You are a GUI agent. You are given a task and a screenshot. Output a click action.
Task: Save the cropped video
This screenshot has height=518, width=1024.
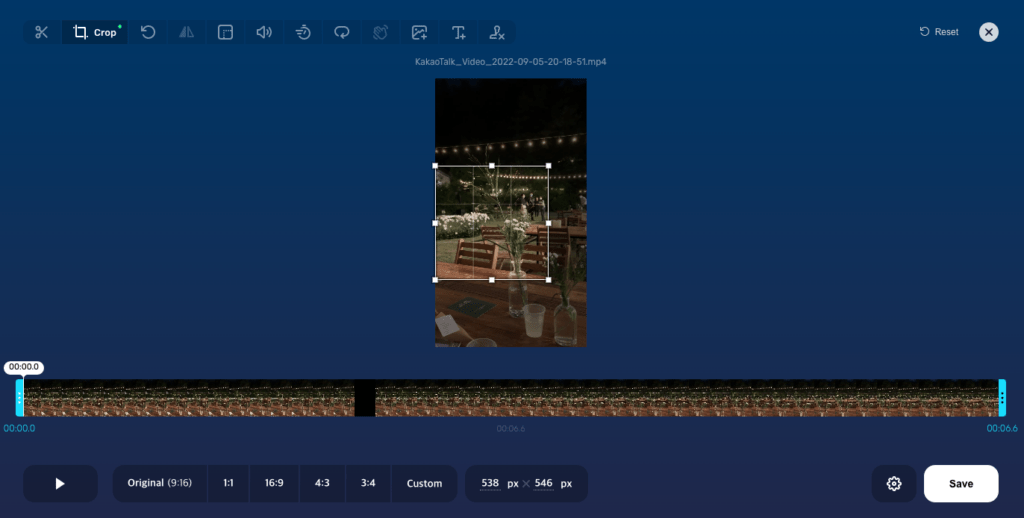961,483
